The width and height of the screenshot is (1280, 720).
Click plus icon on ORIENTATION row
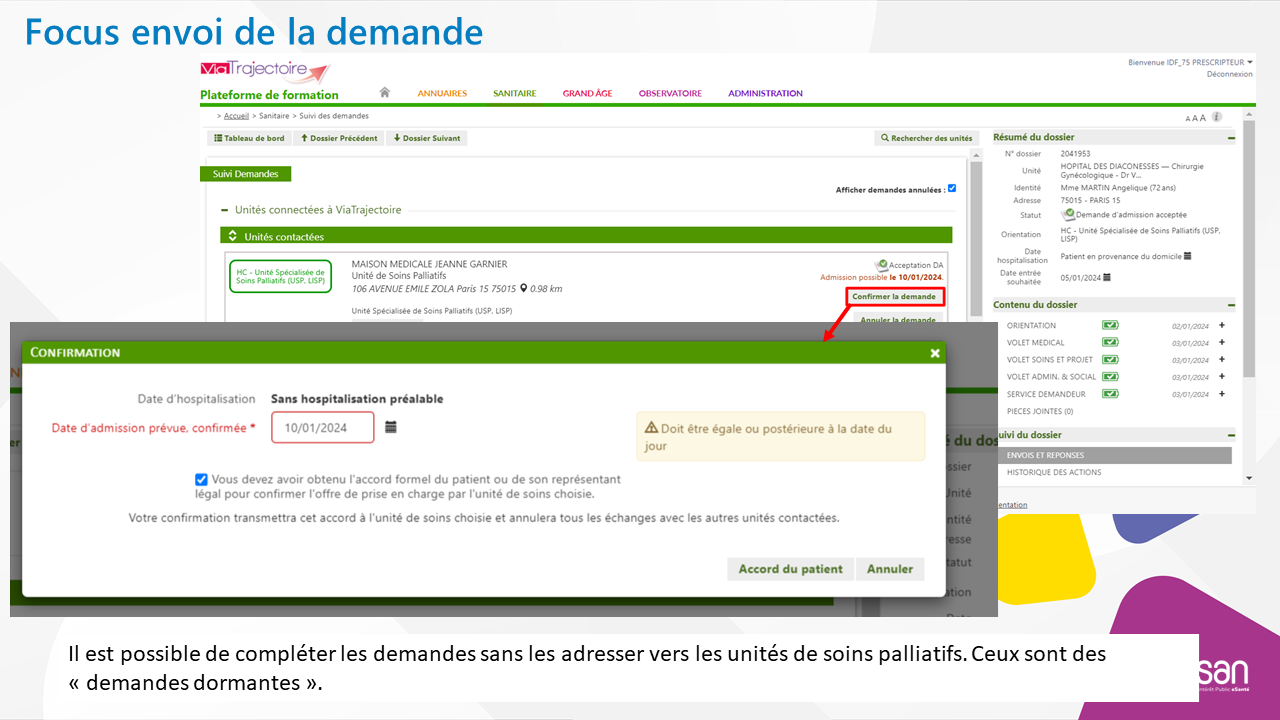(x=1222, y=325)
